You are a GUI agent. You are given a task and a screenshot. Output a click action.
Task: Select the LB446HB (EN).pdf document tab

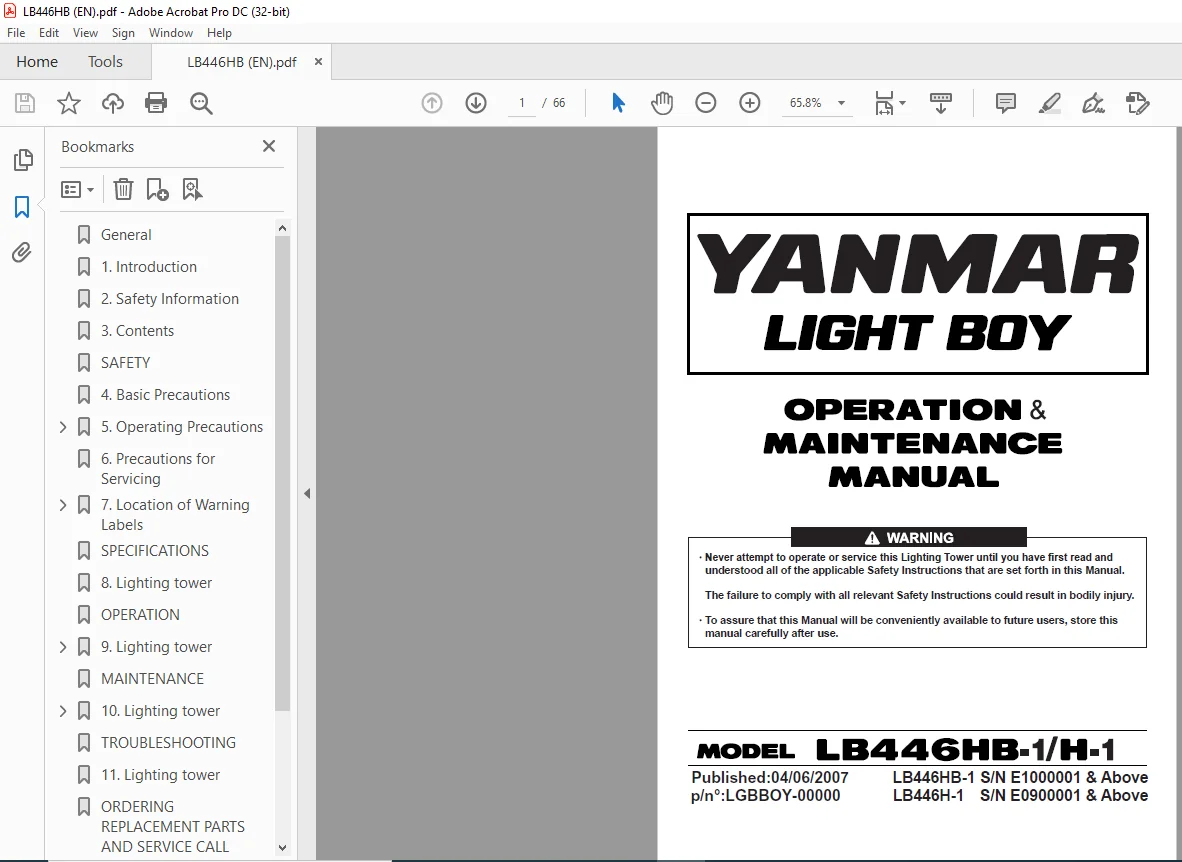pos(241,62)
